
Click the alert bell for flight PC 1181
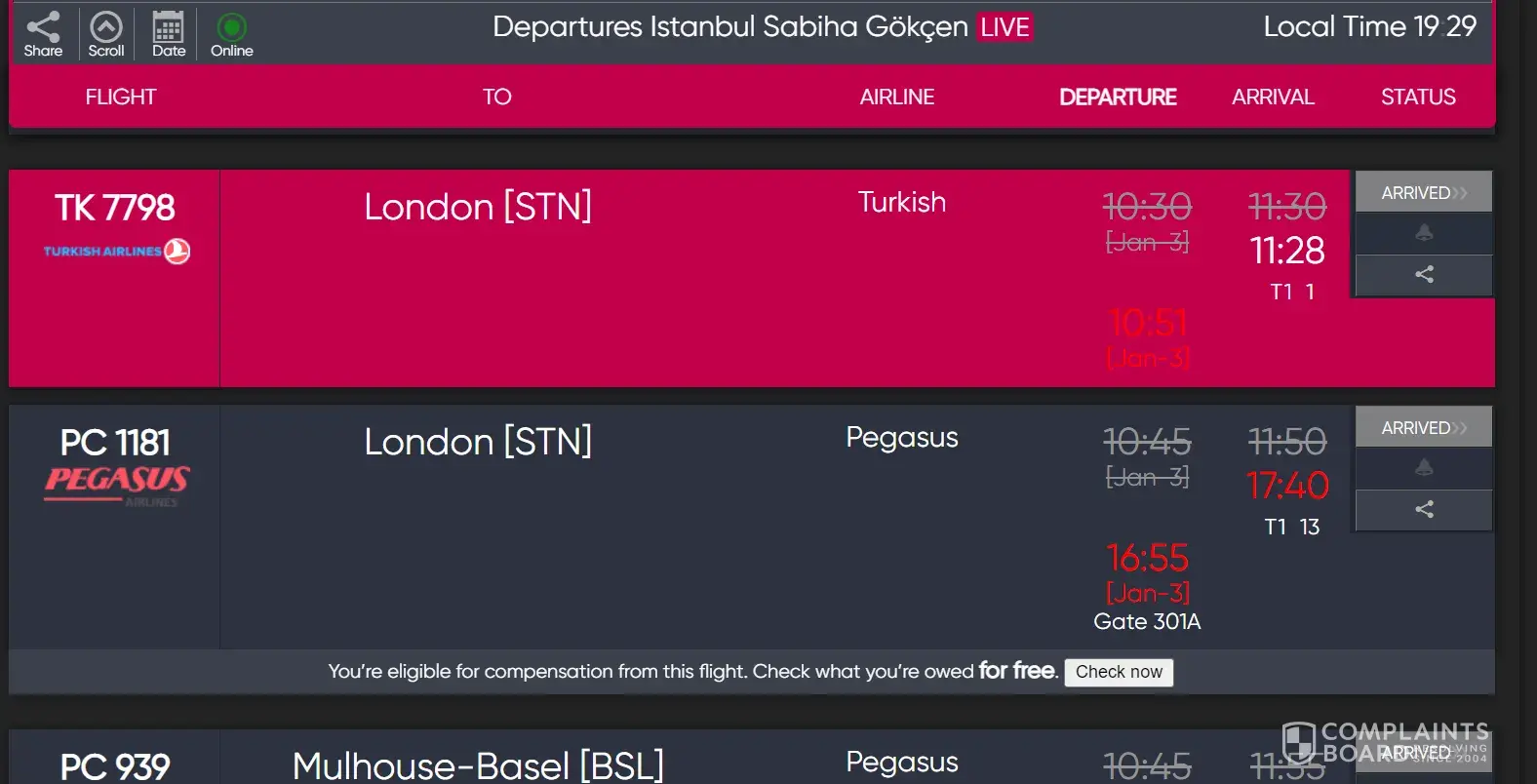tap(1424, 468)
